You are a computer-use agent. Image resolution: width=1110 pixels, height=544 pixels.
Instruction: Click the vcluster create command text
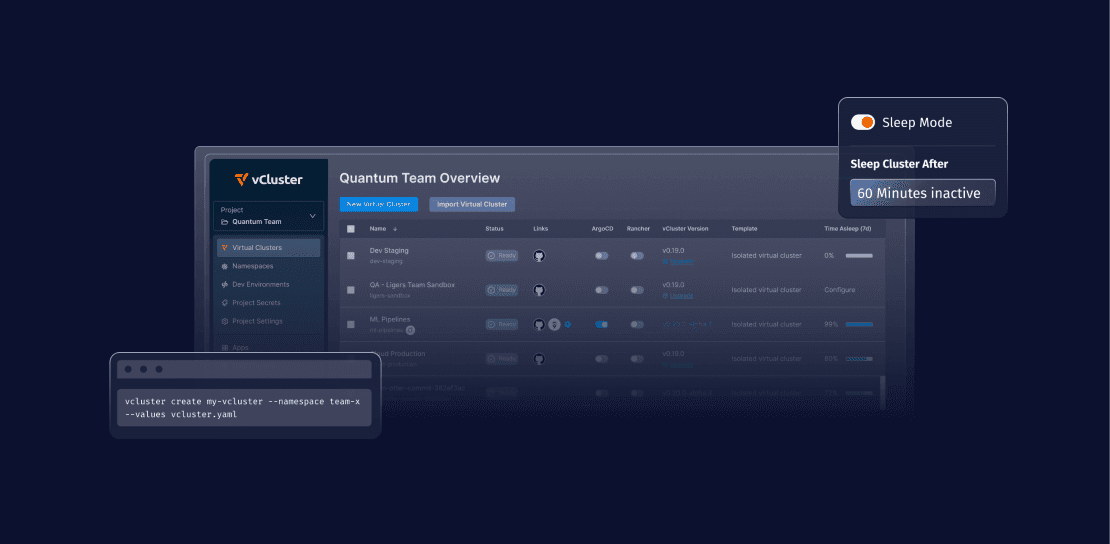tap(242, 408)
